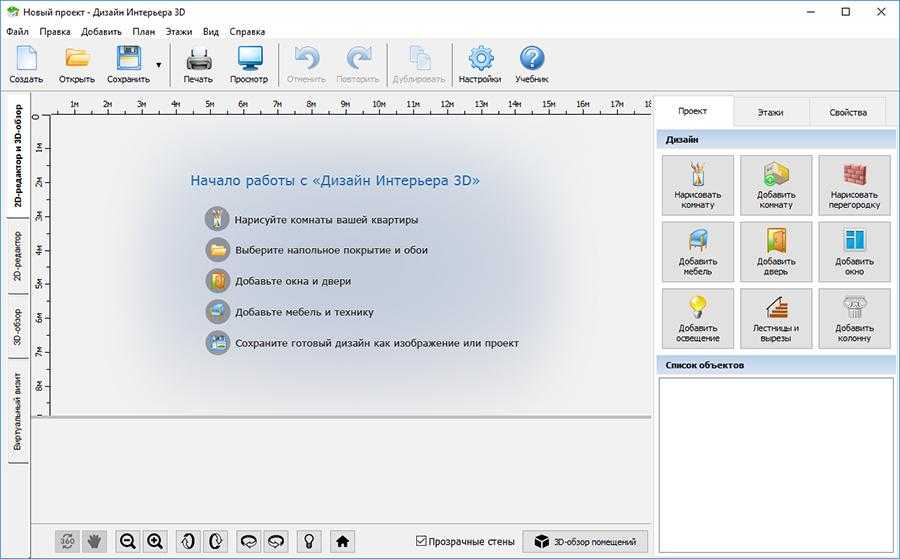Toggle lighting with the bottom bulb button
This screenshot has height=559, width=900.
[311, 541]
